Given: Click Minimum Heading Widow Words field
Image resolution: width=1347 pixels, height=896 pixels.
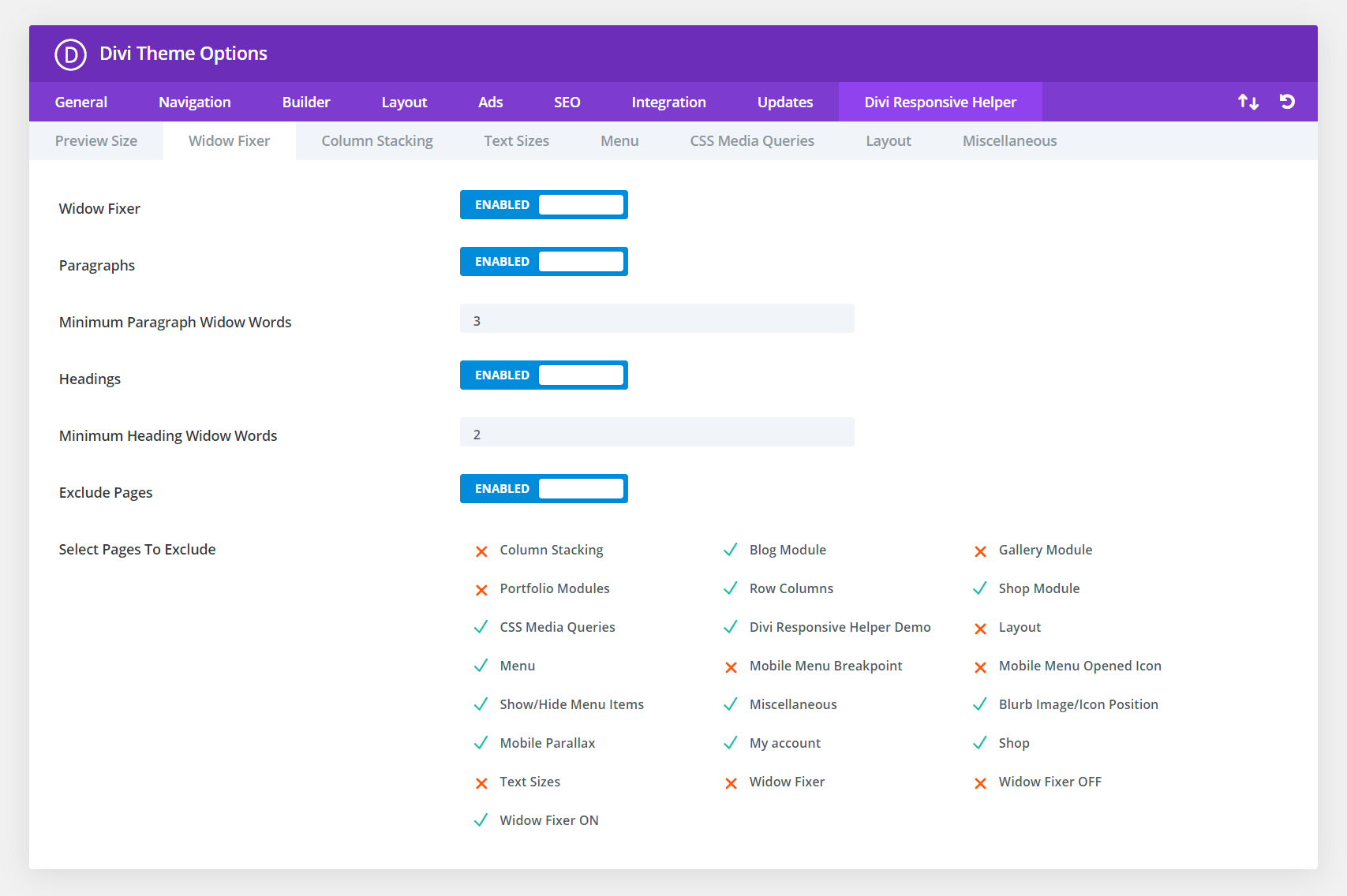Looking at the screenshot, I should 657,432.
